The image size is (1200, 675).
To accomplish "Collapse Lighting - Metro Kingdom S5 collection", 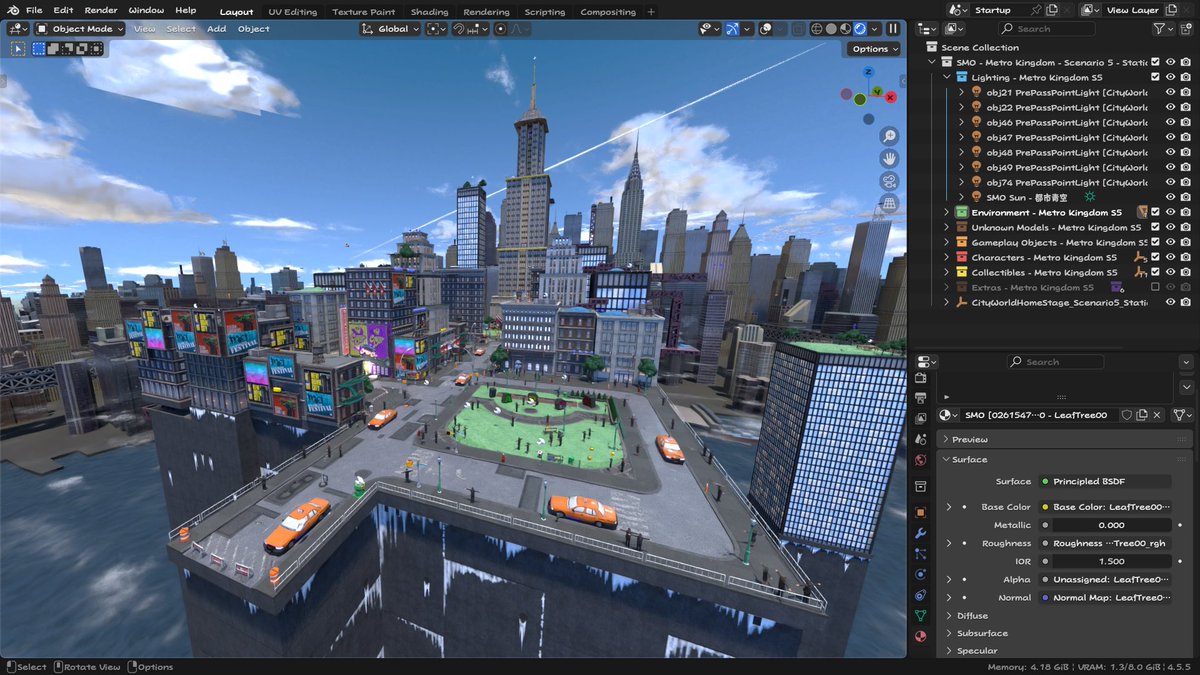I will click(947, 77).
